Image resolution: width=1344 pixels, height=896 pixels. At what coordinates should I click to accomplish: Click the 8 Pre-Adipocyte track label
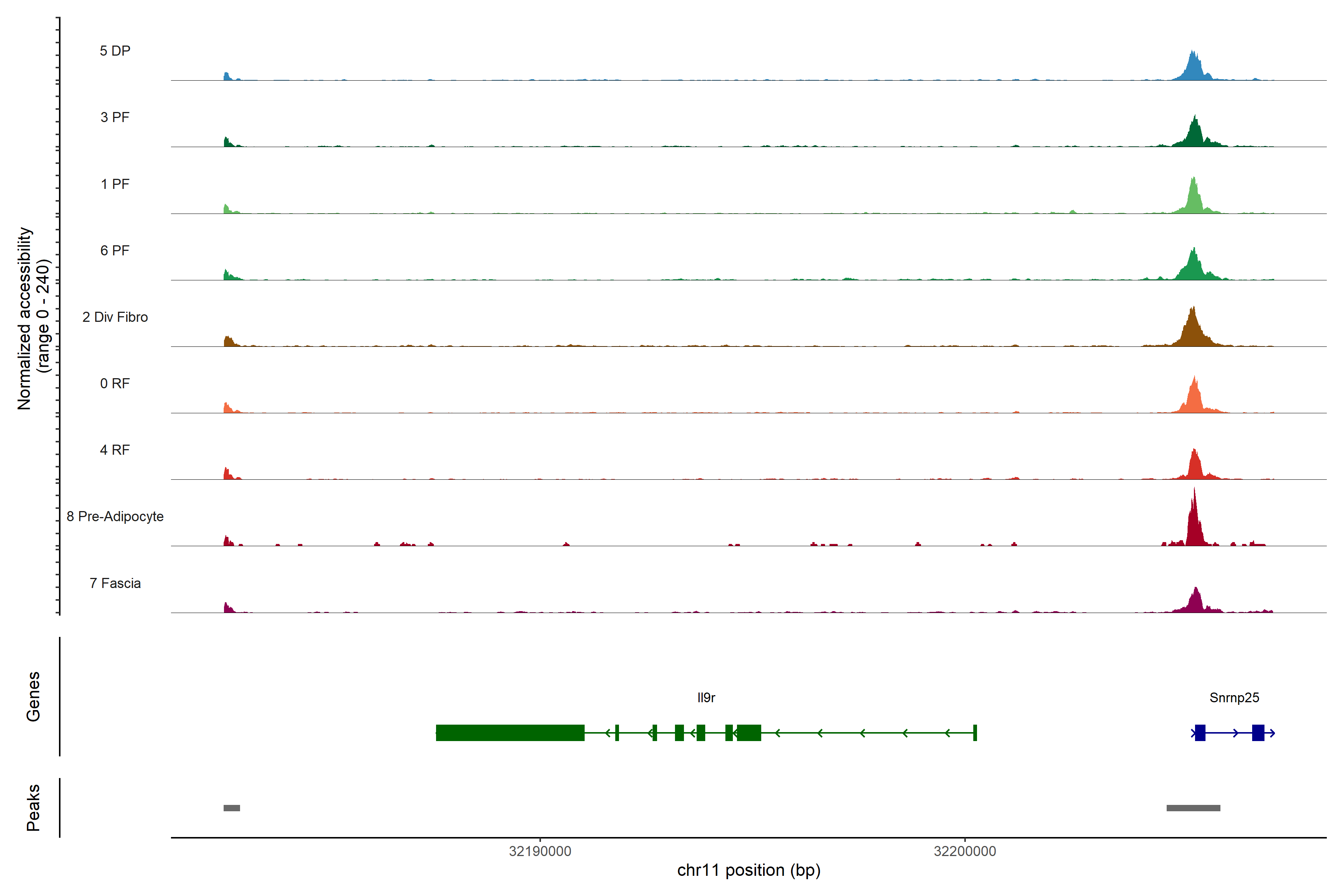115,517
